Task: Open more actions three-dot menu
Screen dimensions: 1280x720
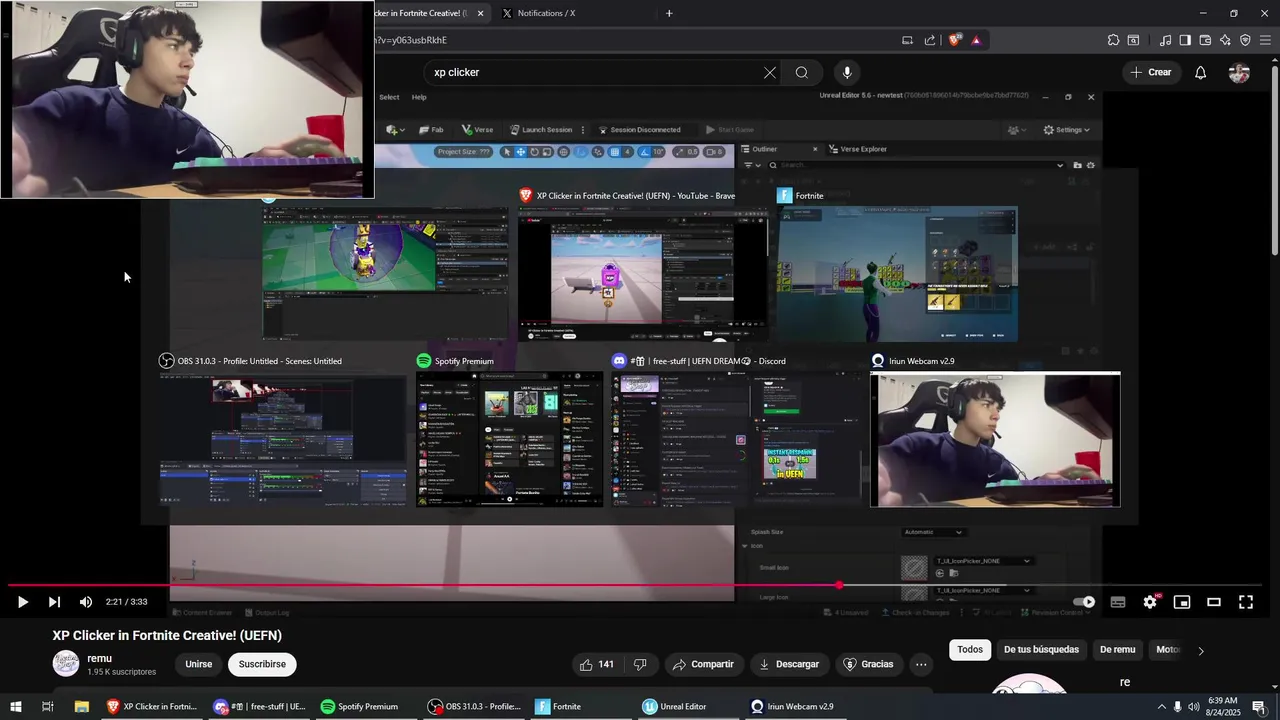Action: pos(921,664)
